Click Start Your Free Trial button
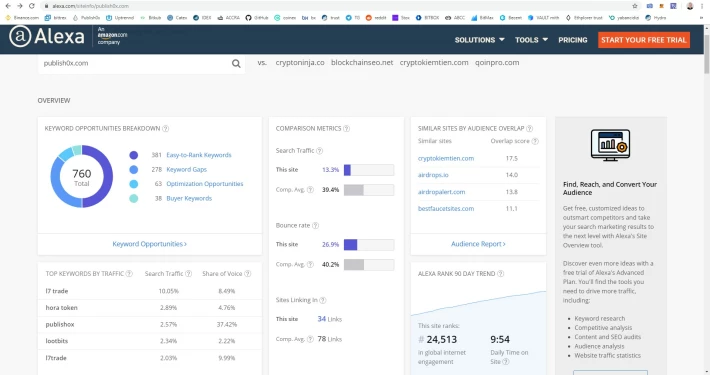This screenshot has width=710, height=375. pyautogui.click(x=644, y=40)
